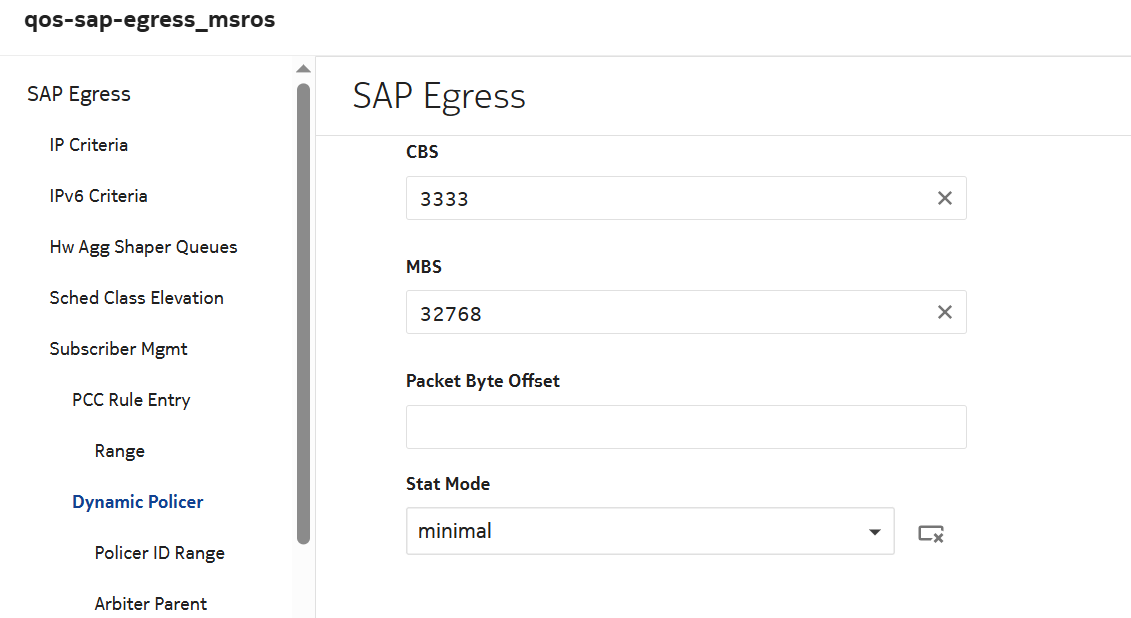Select Dynamic Policer in the sidebar
The image size is (1131, 618).
[x=137, y=501]
